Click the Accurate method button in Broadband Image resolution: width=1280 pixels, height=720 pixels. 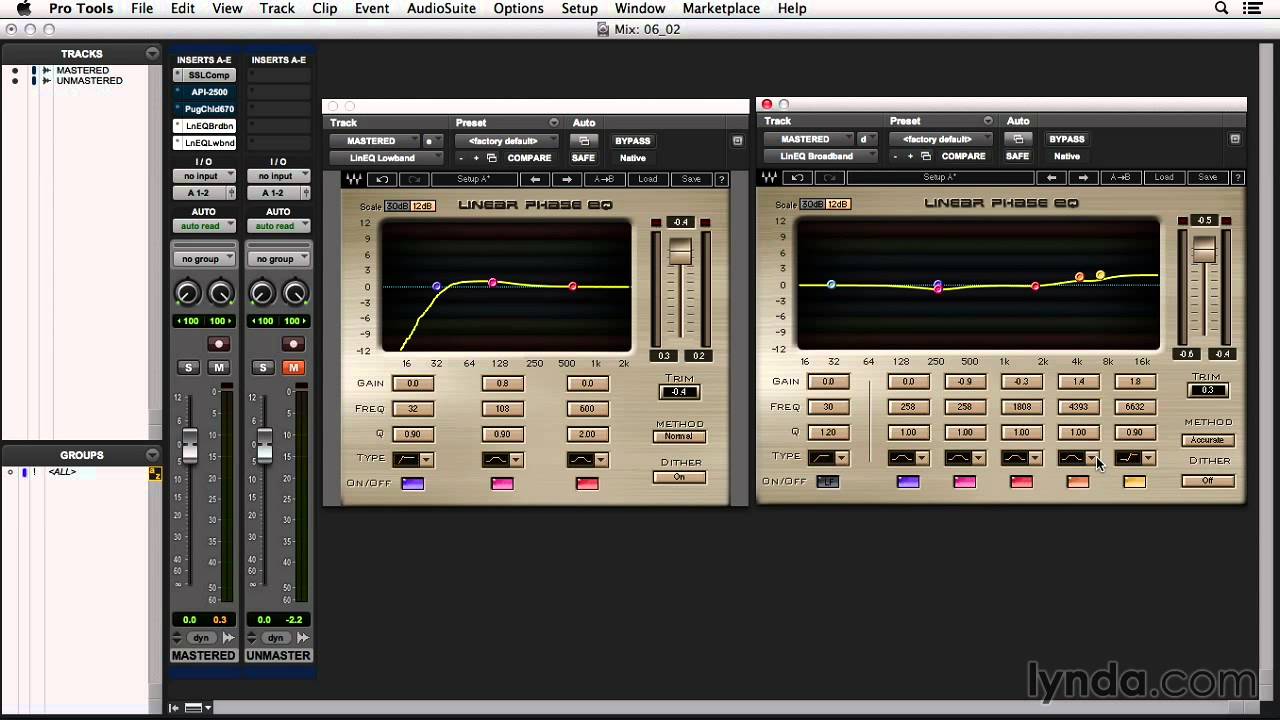click(1207, 440)
